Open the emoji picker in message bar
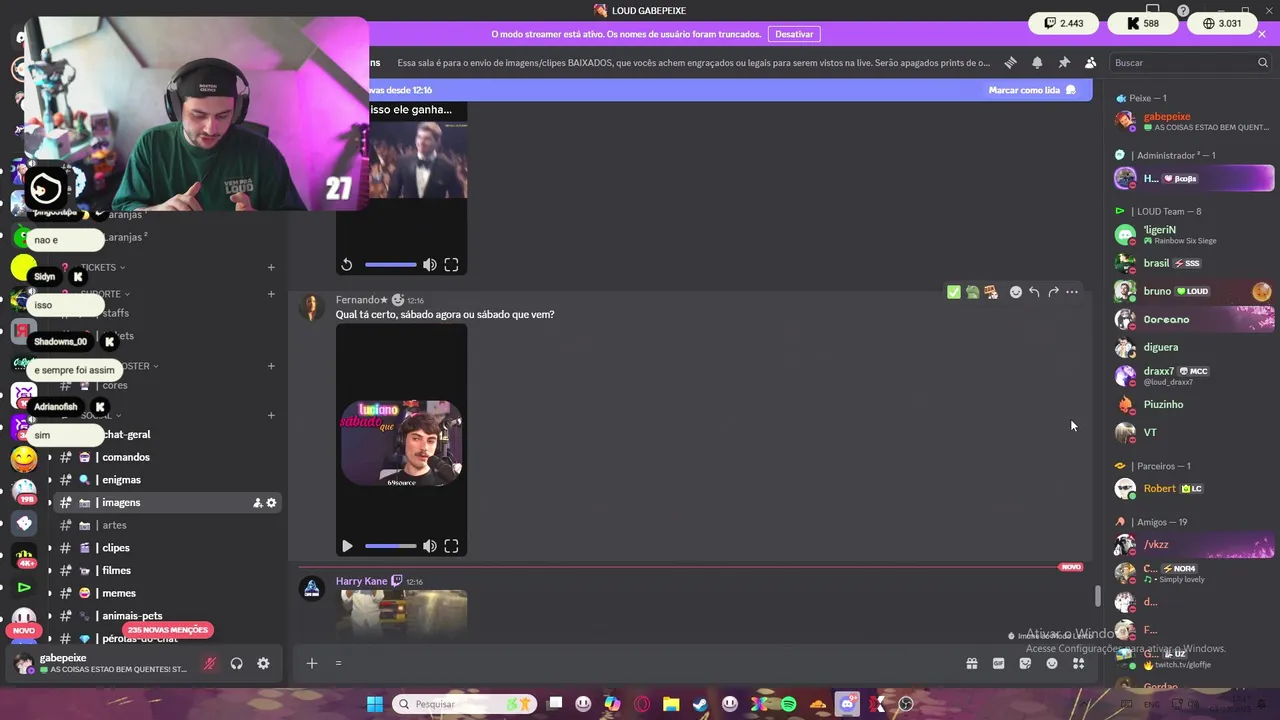Screen dimensions: 1280x720 tap(1052, 663)
